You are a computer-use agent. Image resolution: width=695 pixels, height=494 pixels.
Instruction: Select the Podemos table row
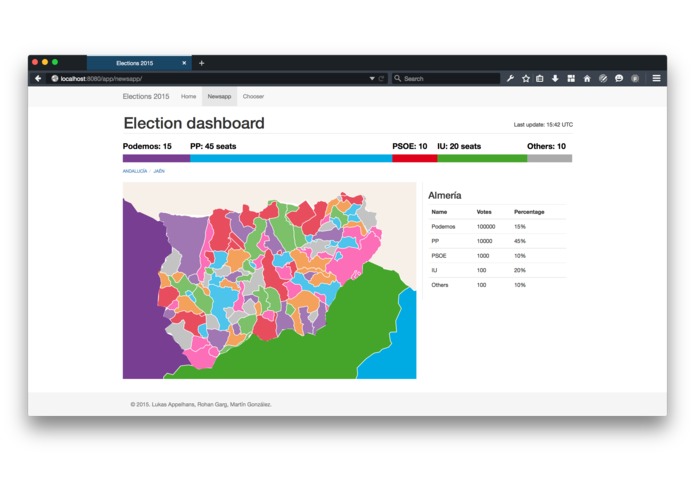point(497,226)
